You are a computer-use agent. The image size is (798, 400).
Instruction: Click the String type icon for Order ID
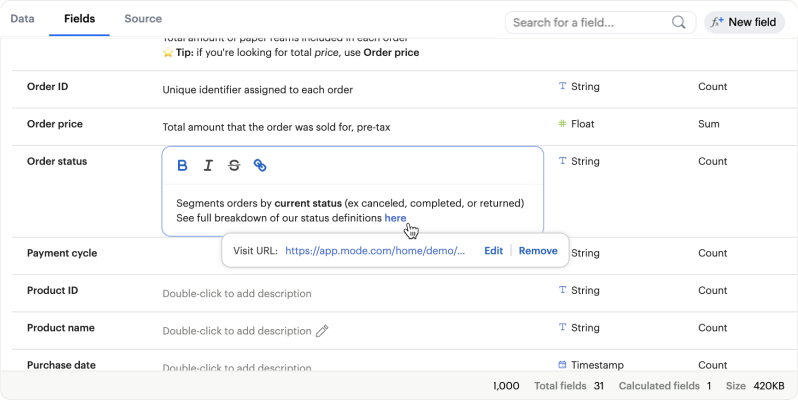click(563, 87)
